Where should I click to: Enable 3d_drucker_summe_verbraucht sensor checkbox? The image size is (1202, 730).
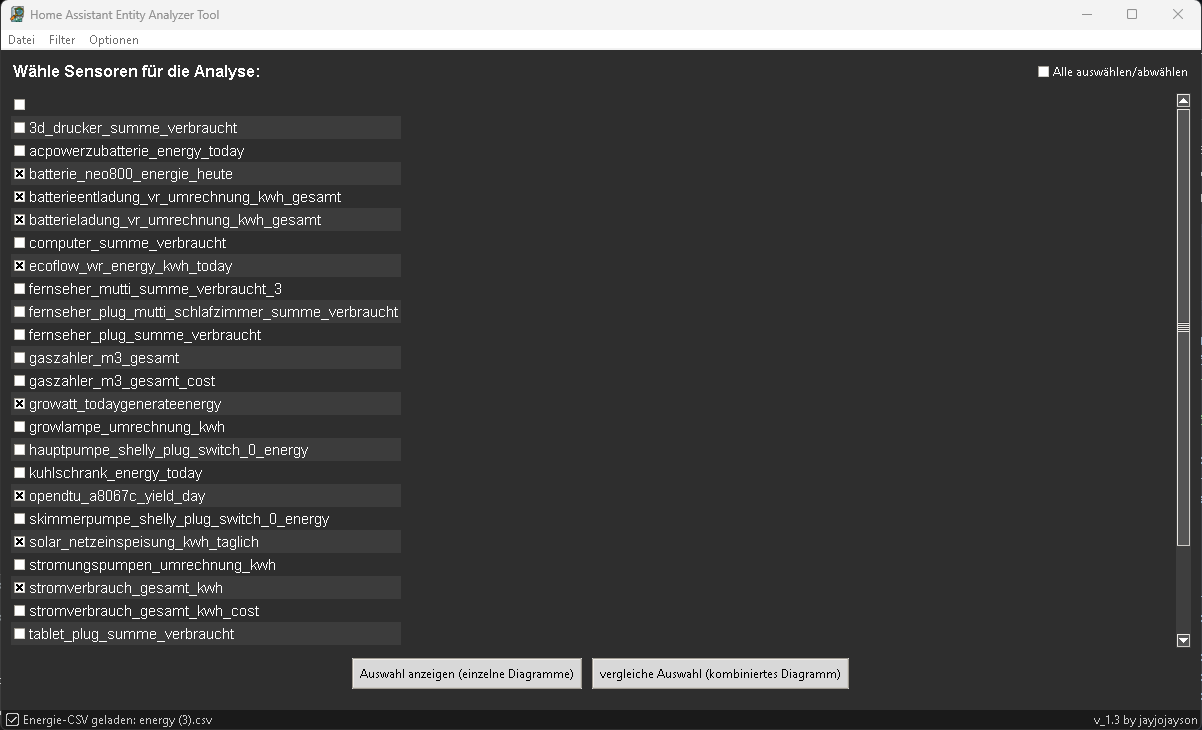point(19,128)
